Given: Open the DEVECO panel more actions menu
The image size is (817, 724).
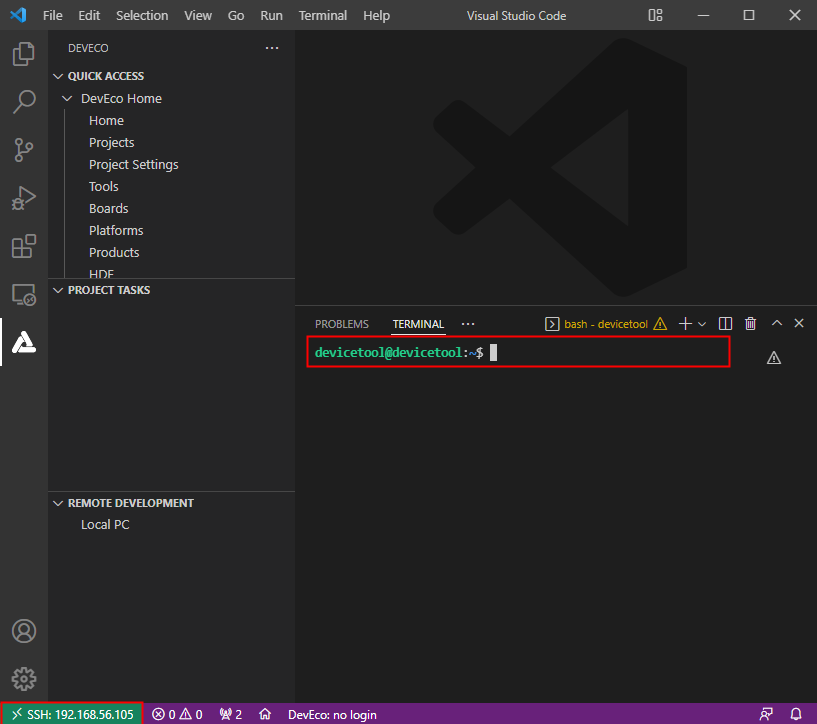Looking at the screenshot, I should point(272,48).
